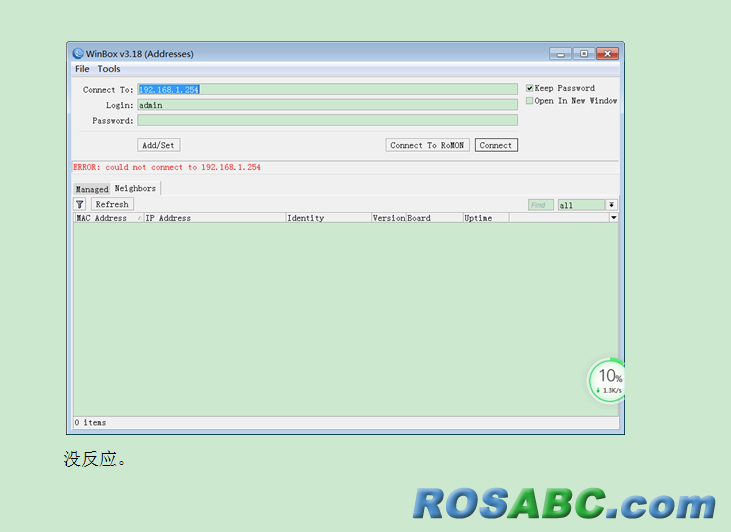Click the Add/Set button

[159, 145]
